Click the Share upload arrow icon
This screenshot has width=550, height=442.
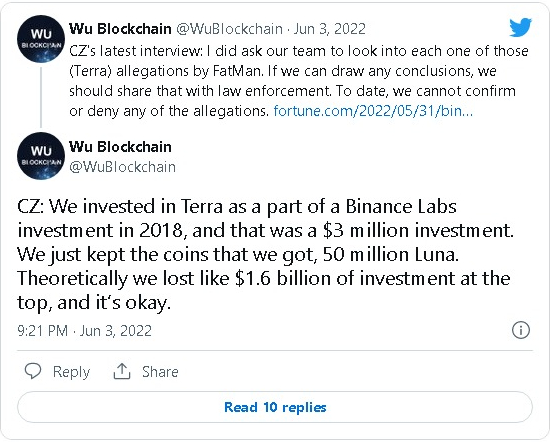click(x=122, y=371)
